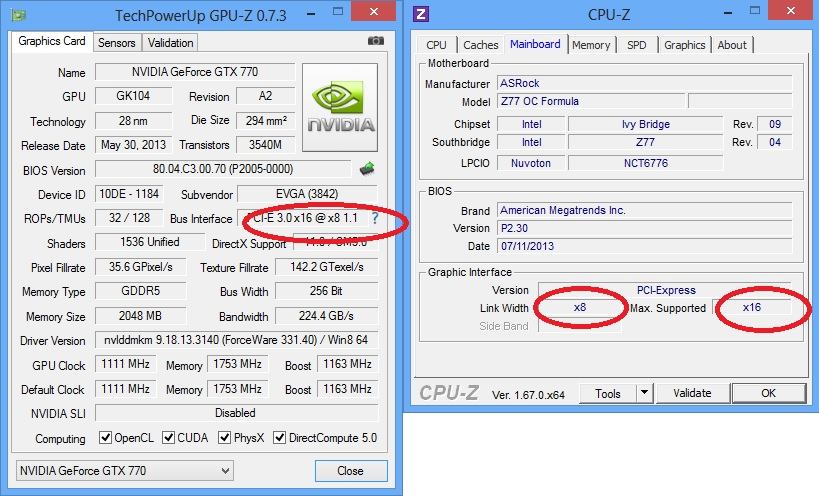Select the Mainboard tab in CPU-Z

tap(535, 44)
